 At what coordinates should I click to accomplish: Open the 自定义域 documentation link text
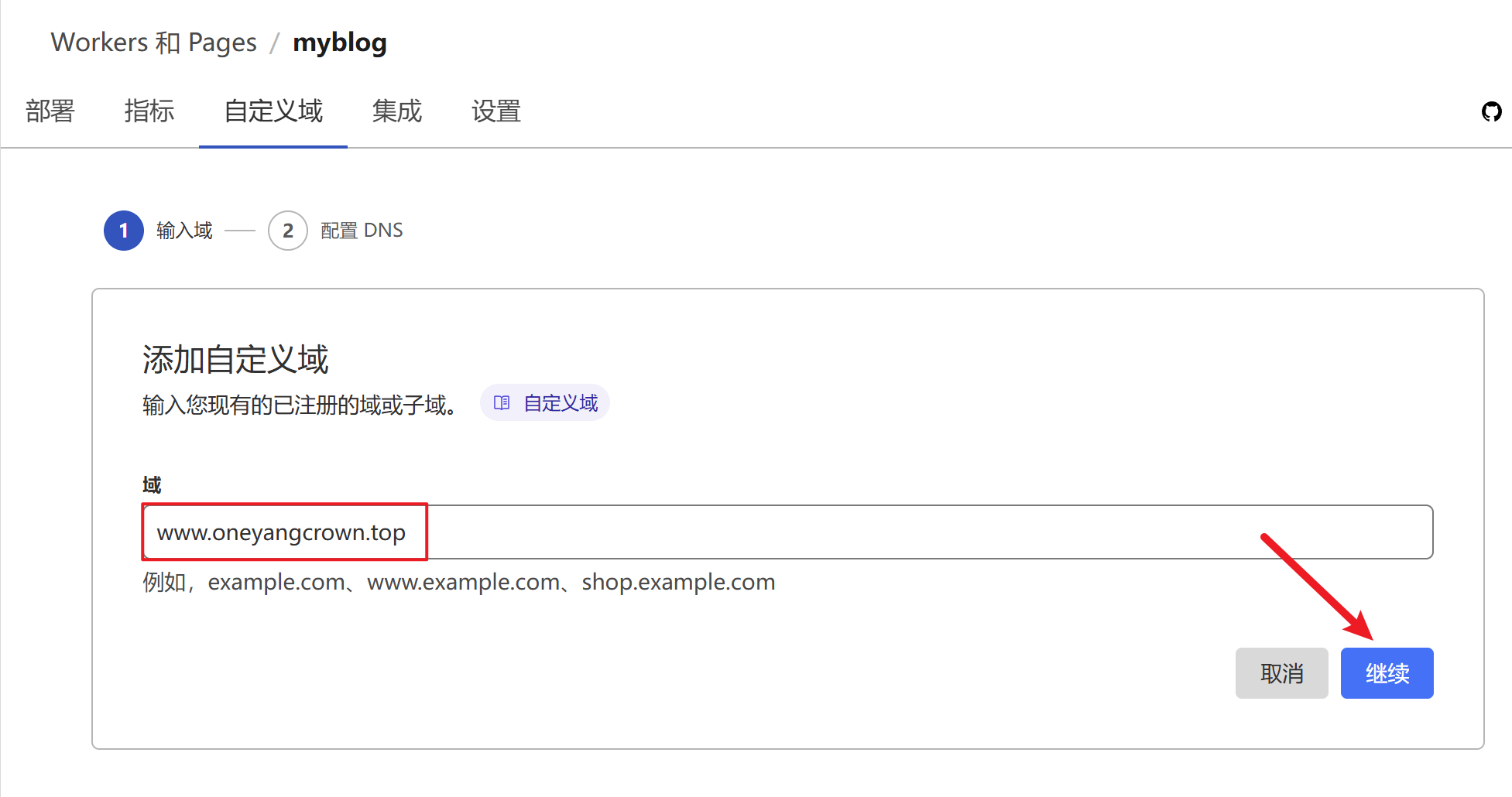pos(561,403)
